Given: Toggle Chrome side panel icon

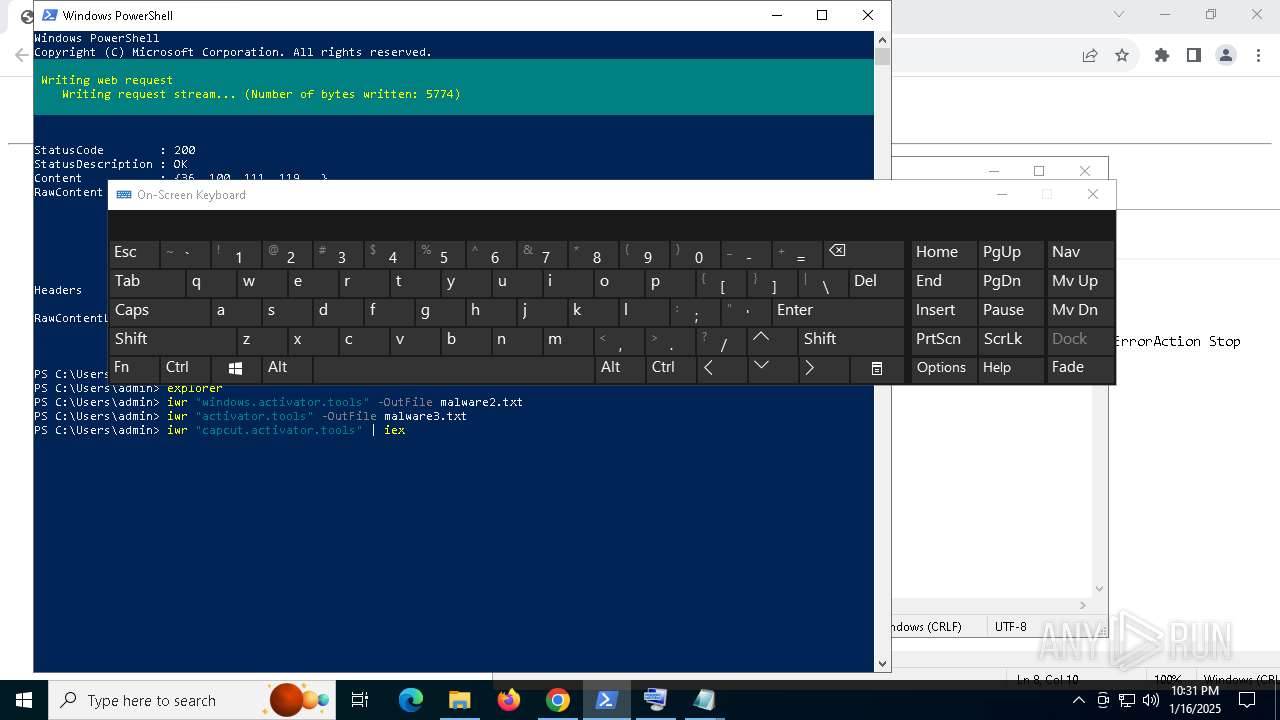Looking at the screenshot, I should [1194, 55].
